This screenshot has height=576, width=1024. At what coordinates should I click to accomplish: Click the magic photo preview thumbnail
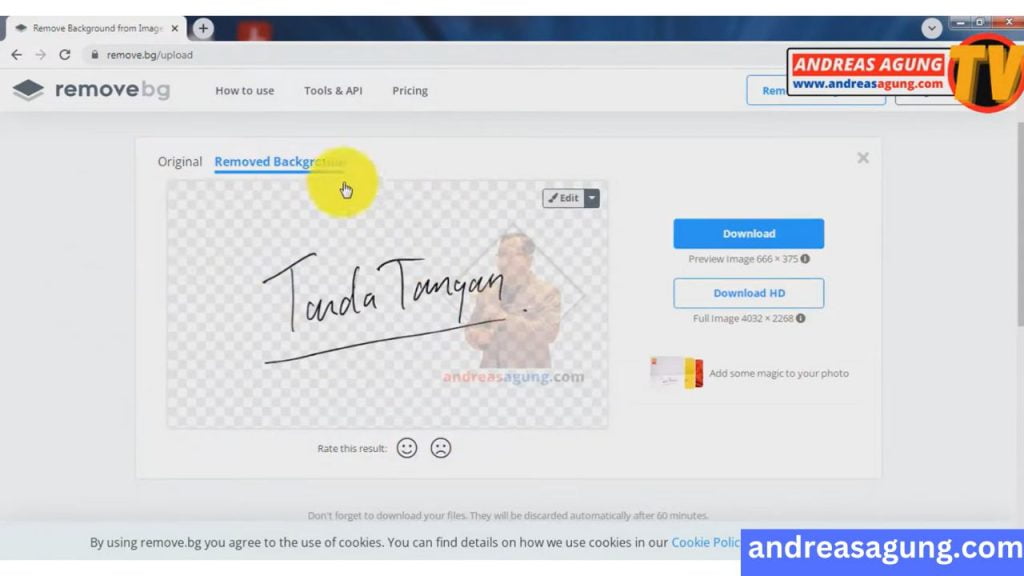coord(678,373)
